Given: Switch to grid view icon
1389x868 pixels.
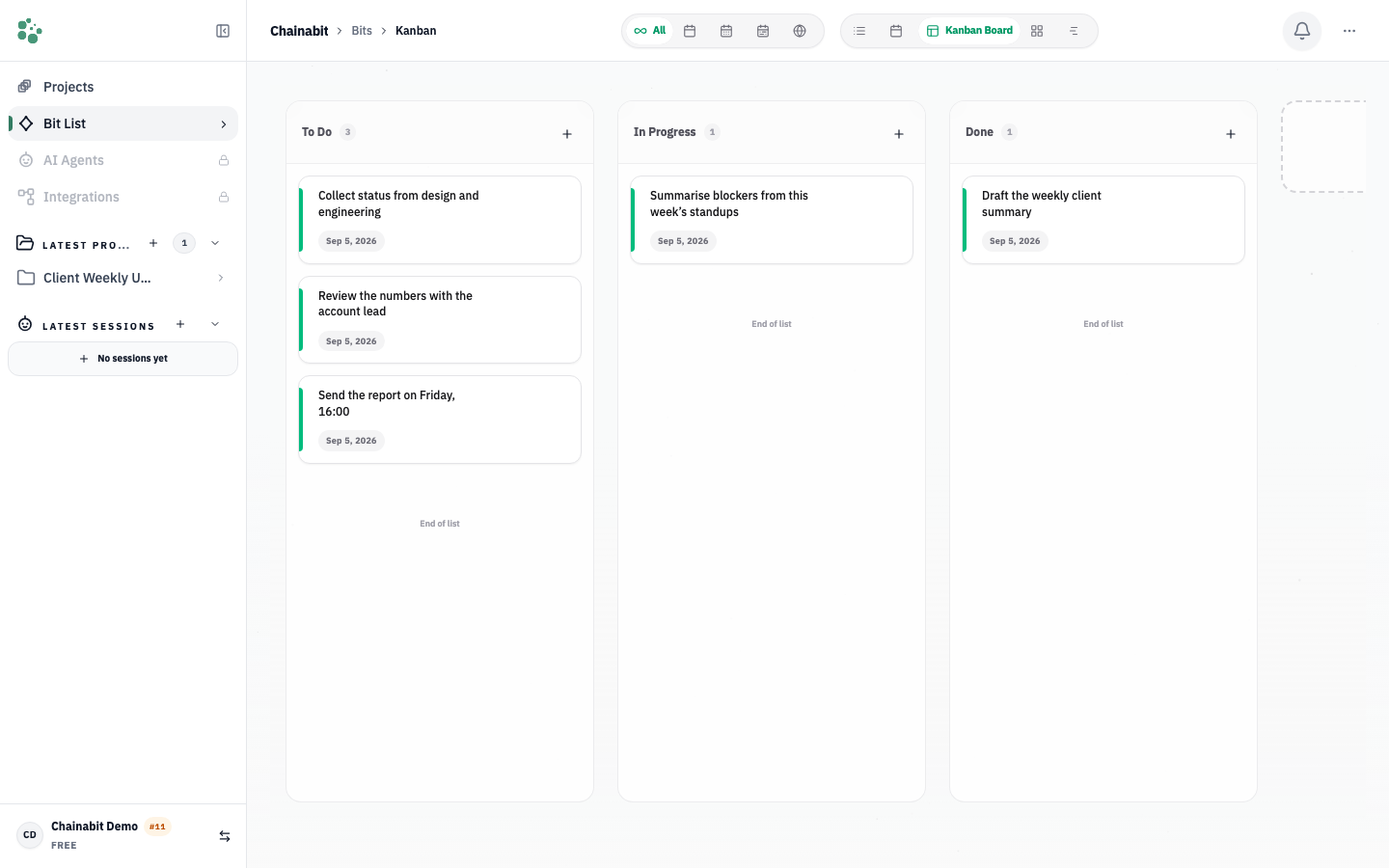Looking at the screenshot, I should pyautogui.click(x=1037, y=31).
